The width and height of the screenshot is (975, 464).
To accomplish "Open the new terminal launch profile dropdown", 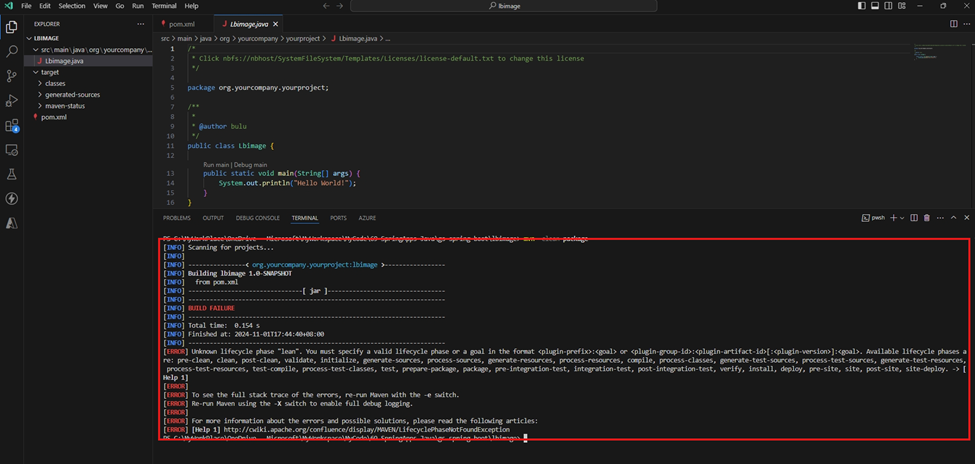I will 903,218.
